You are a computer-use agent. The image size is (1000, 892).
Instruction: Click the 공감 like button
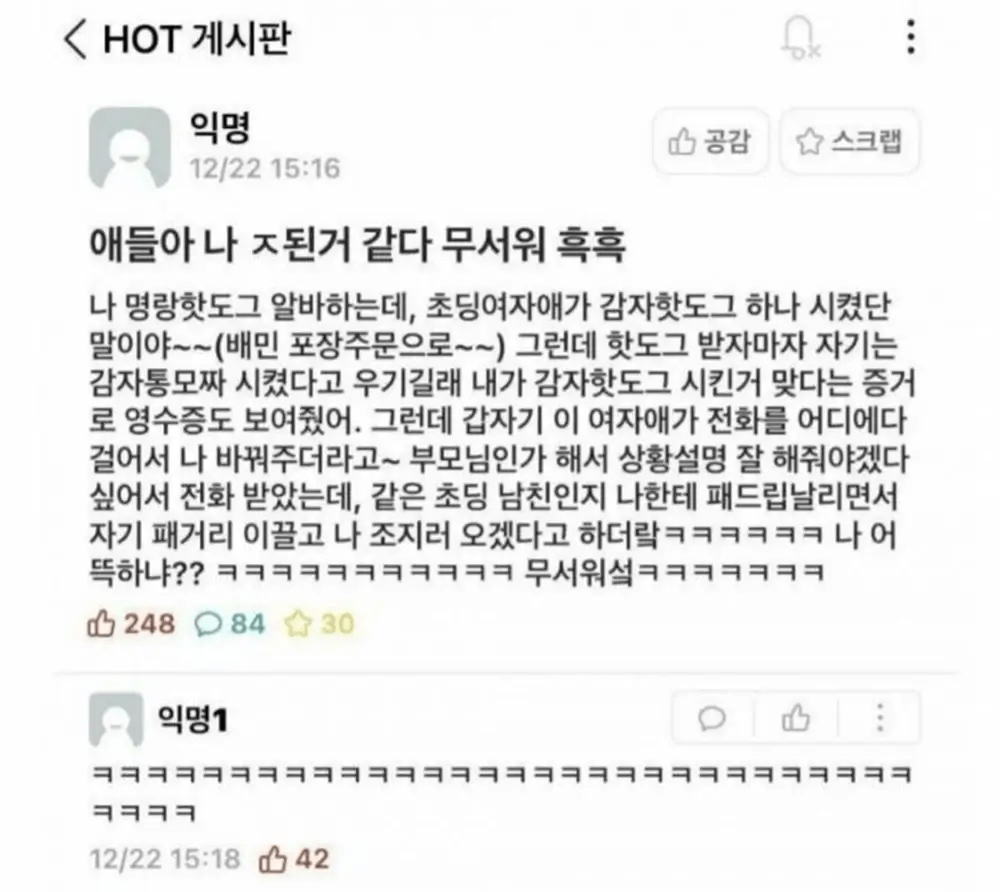(x=710, y=142)
